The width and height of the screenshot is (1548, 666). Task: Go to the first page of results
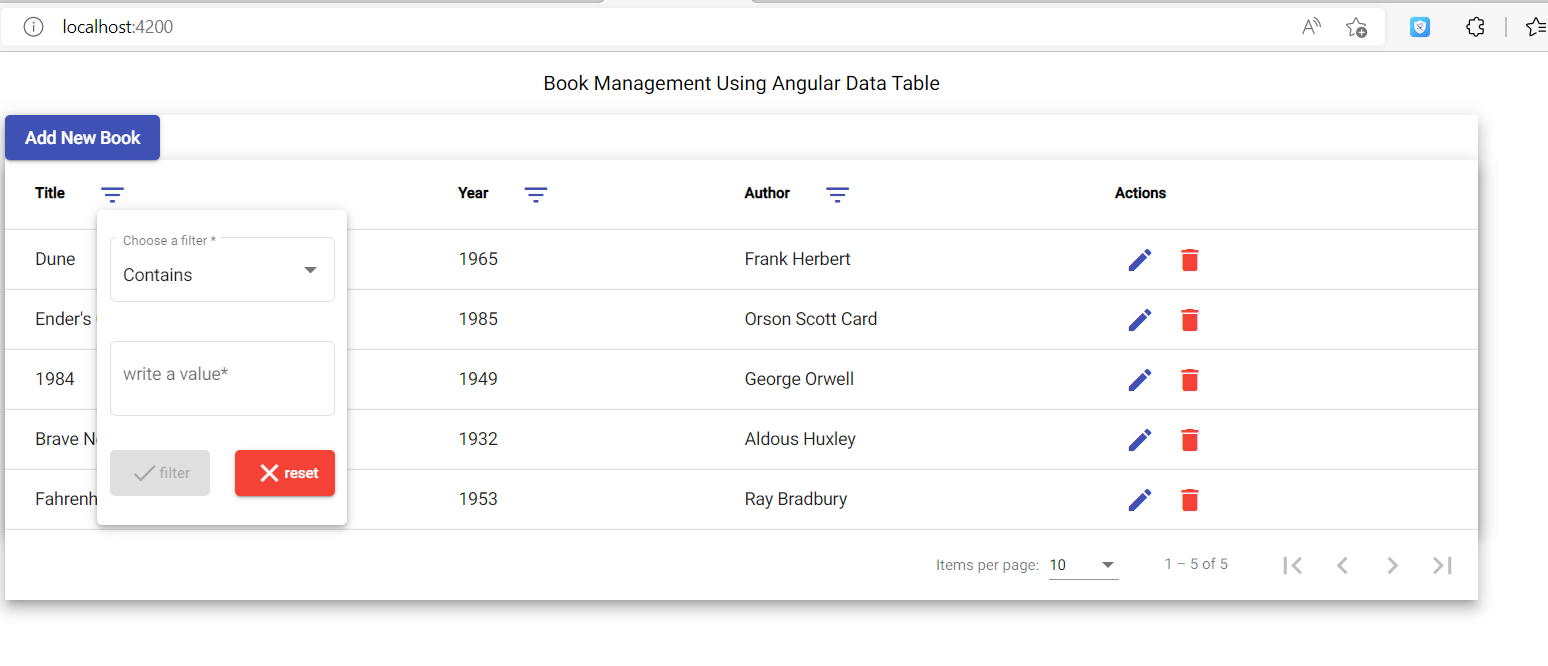click(1292, 564)
